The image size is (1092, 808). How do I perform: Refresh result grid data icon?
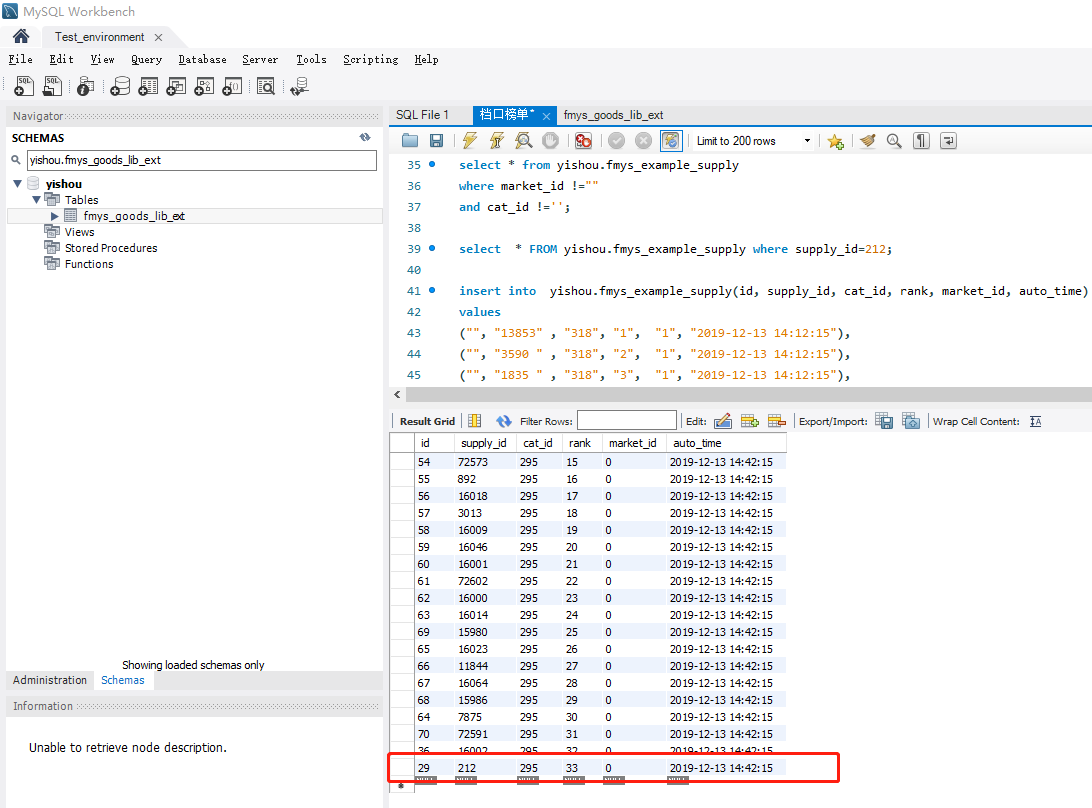tap(504, 421)
